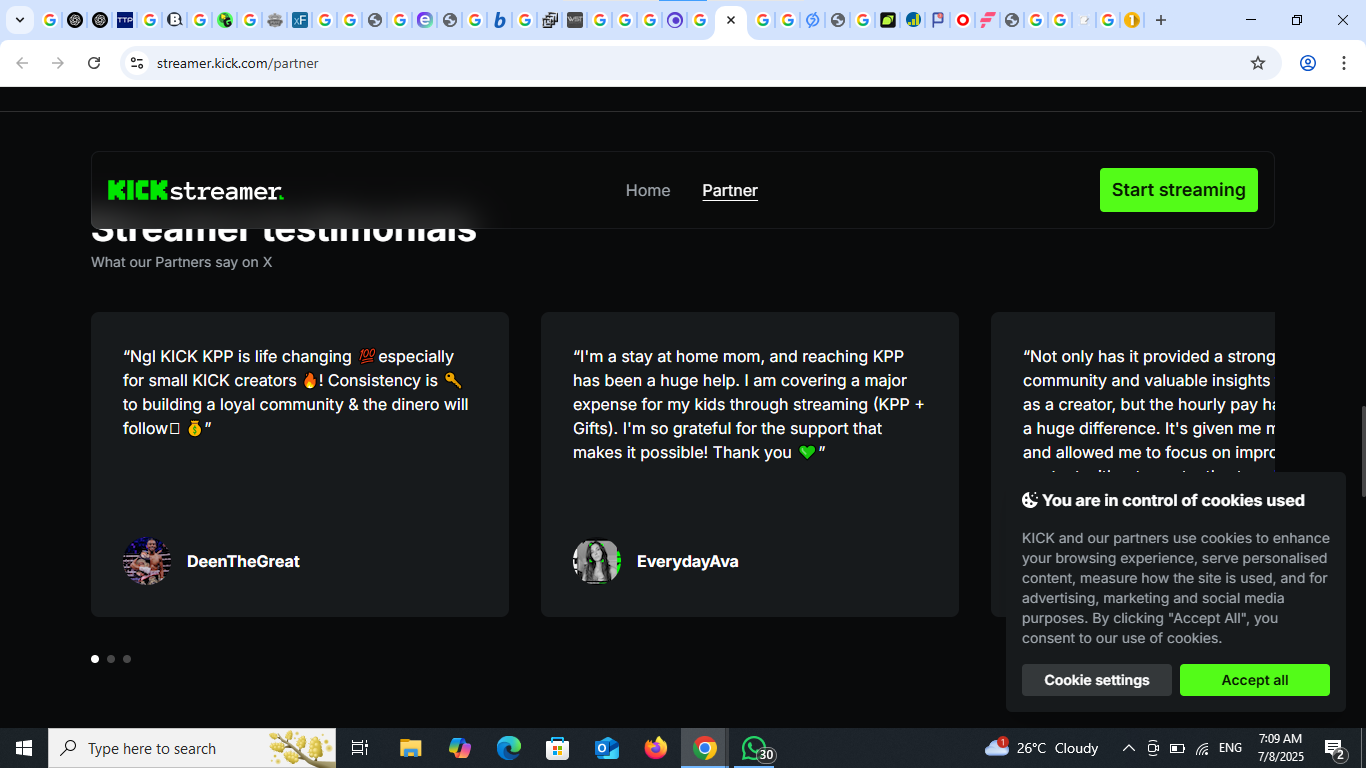Focus the streamer.kick.com/partner address bar
The height and width of the screenshot is (768, 1366).
pyautogui.click(x=700, y=63)
